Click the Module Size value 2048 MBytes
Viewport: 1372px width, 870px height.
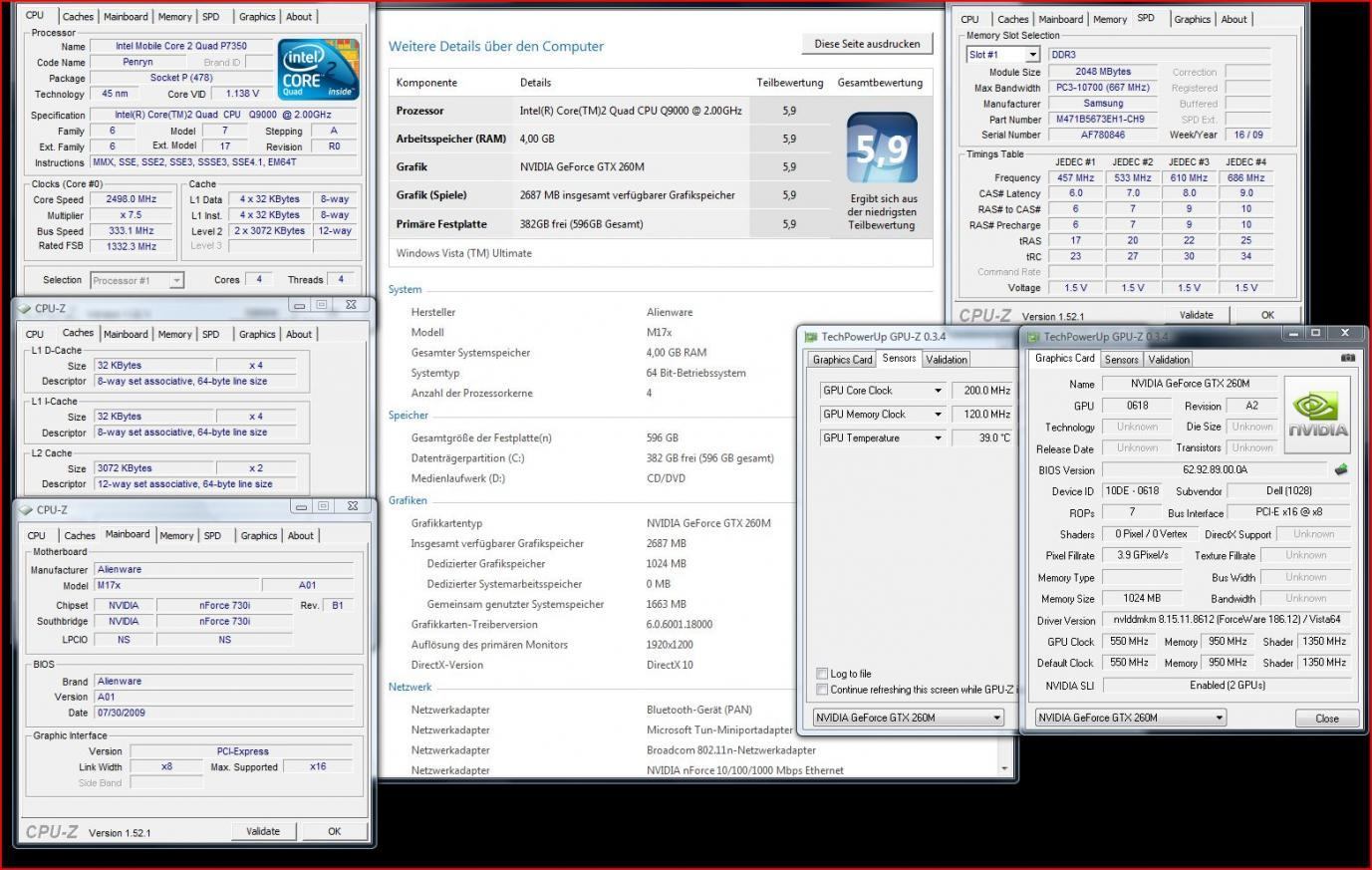1101,72
